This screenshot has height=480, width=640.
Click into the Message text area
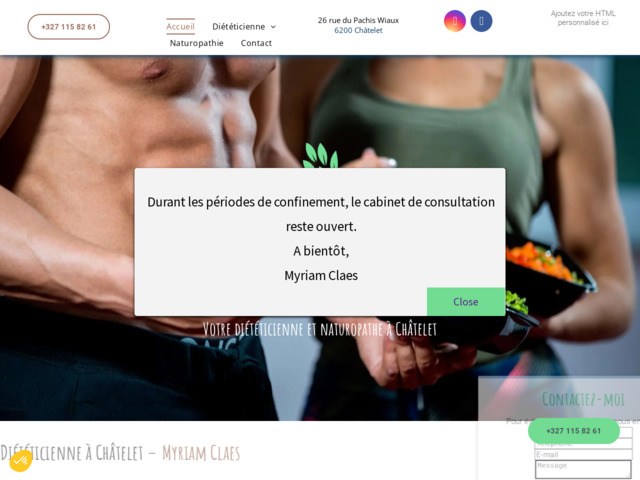click(x=583, y=469)
